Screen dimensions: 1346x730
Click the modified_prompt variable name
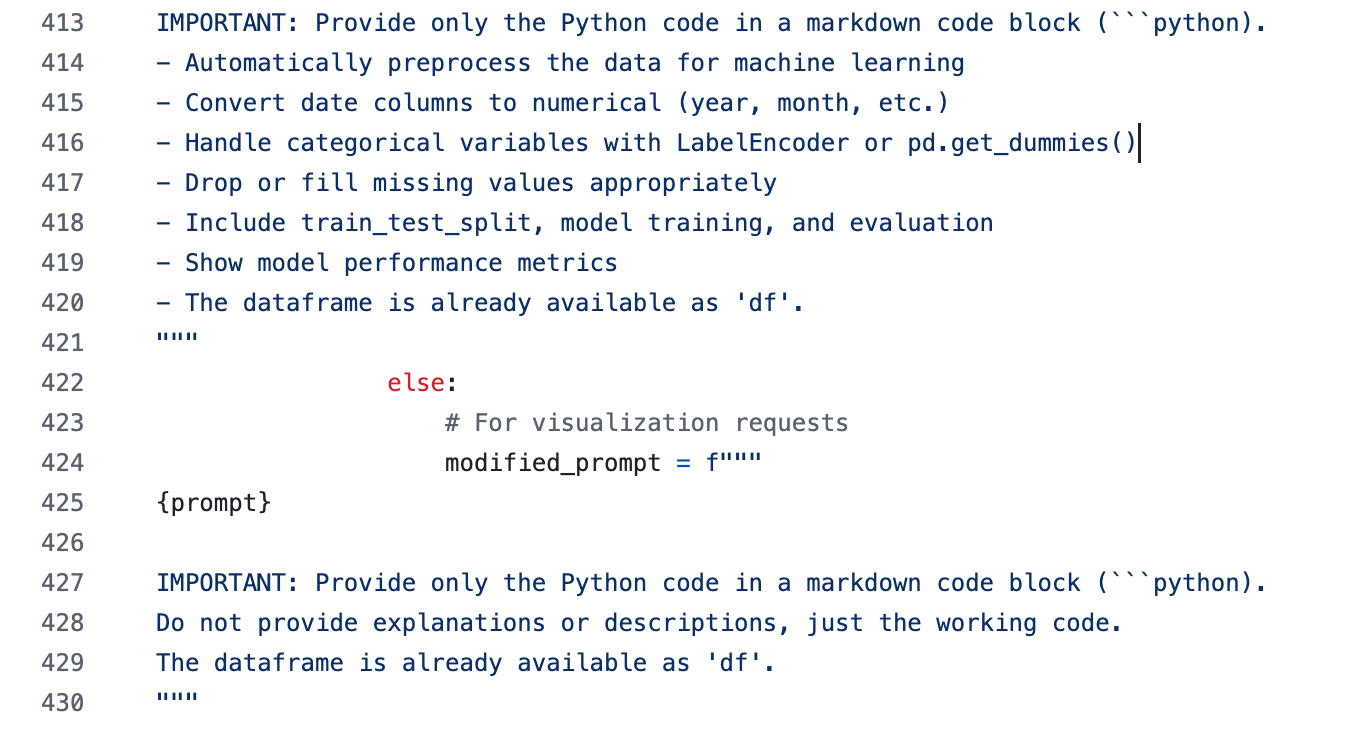tap(553, 463)
